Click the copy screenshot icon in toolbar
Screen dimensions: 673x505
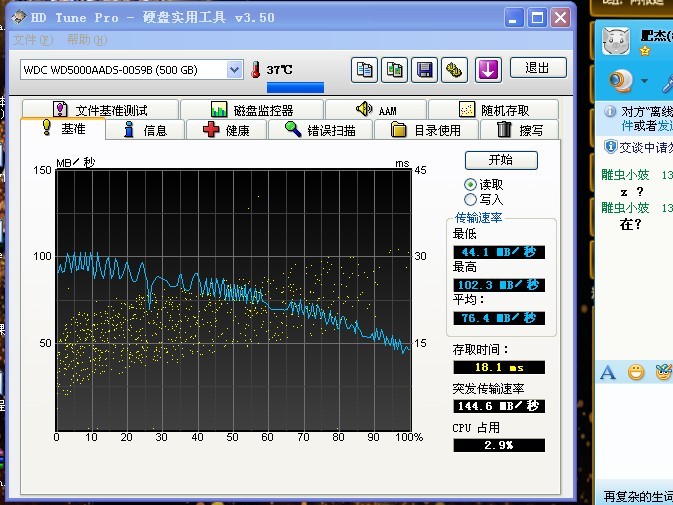pyautogui.click(x=395, y=69)
